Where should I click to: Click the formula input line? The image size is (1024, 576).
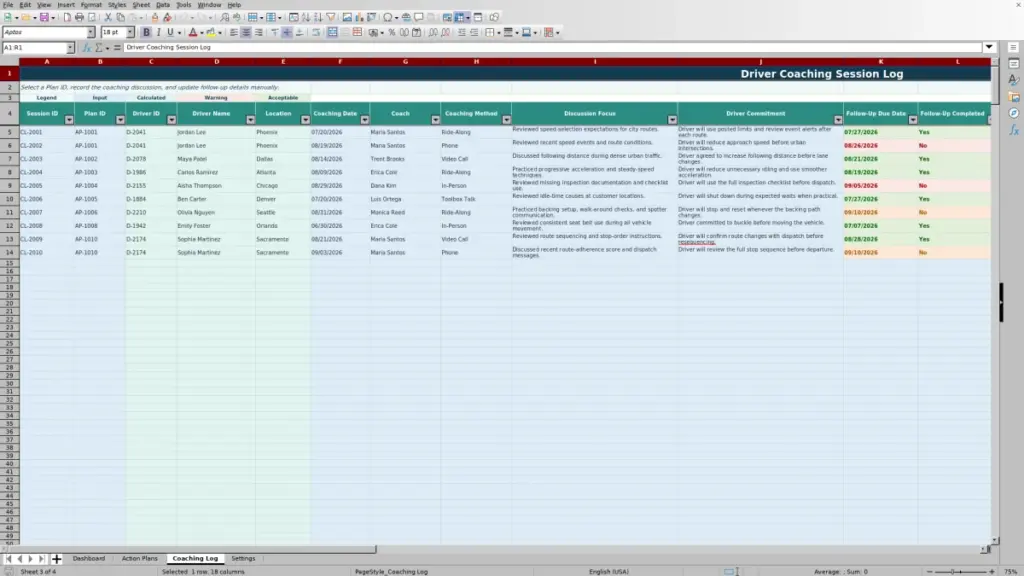point(552,47)
